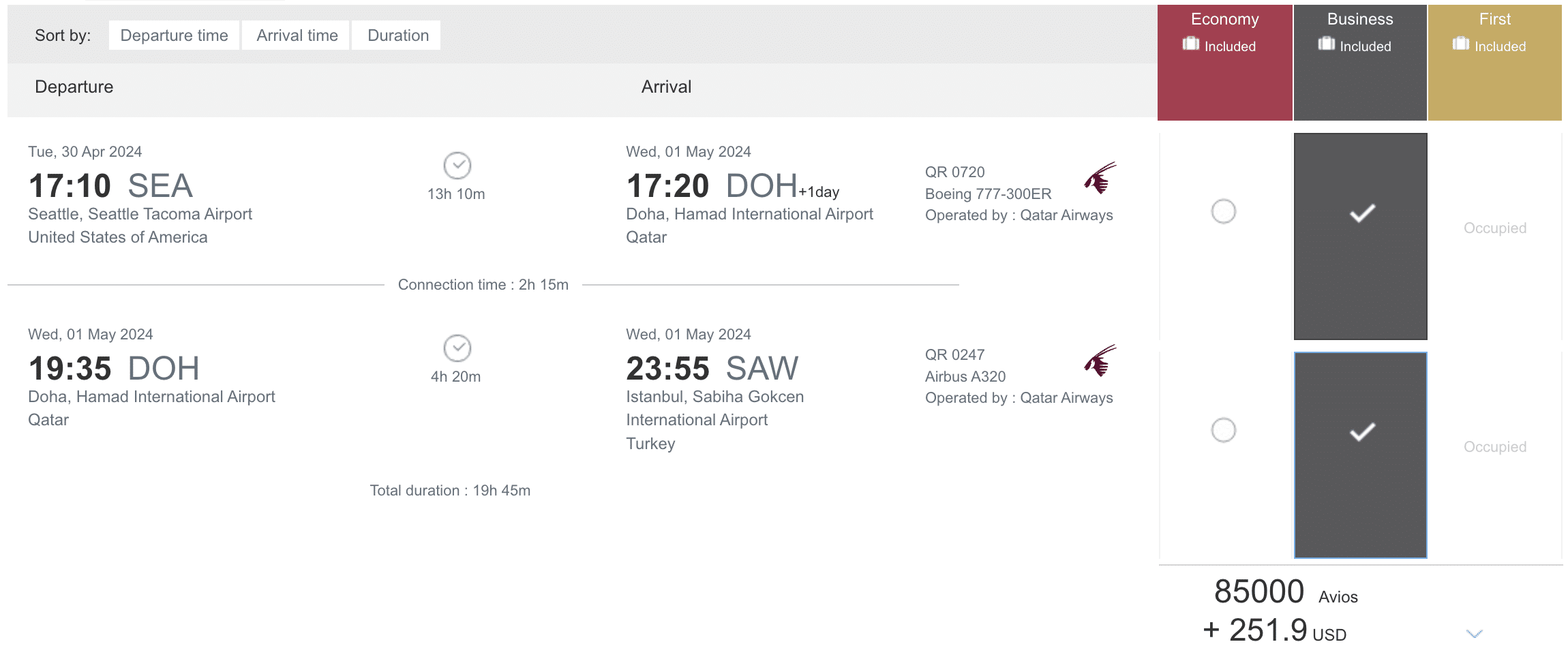Toggle Business selection for DOH-SAW flight
Viewport: 1568px width, 657px height.
1361,432
